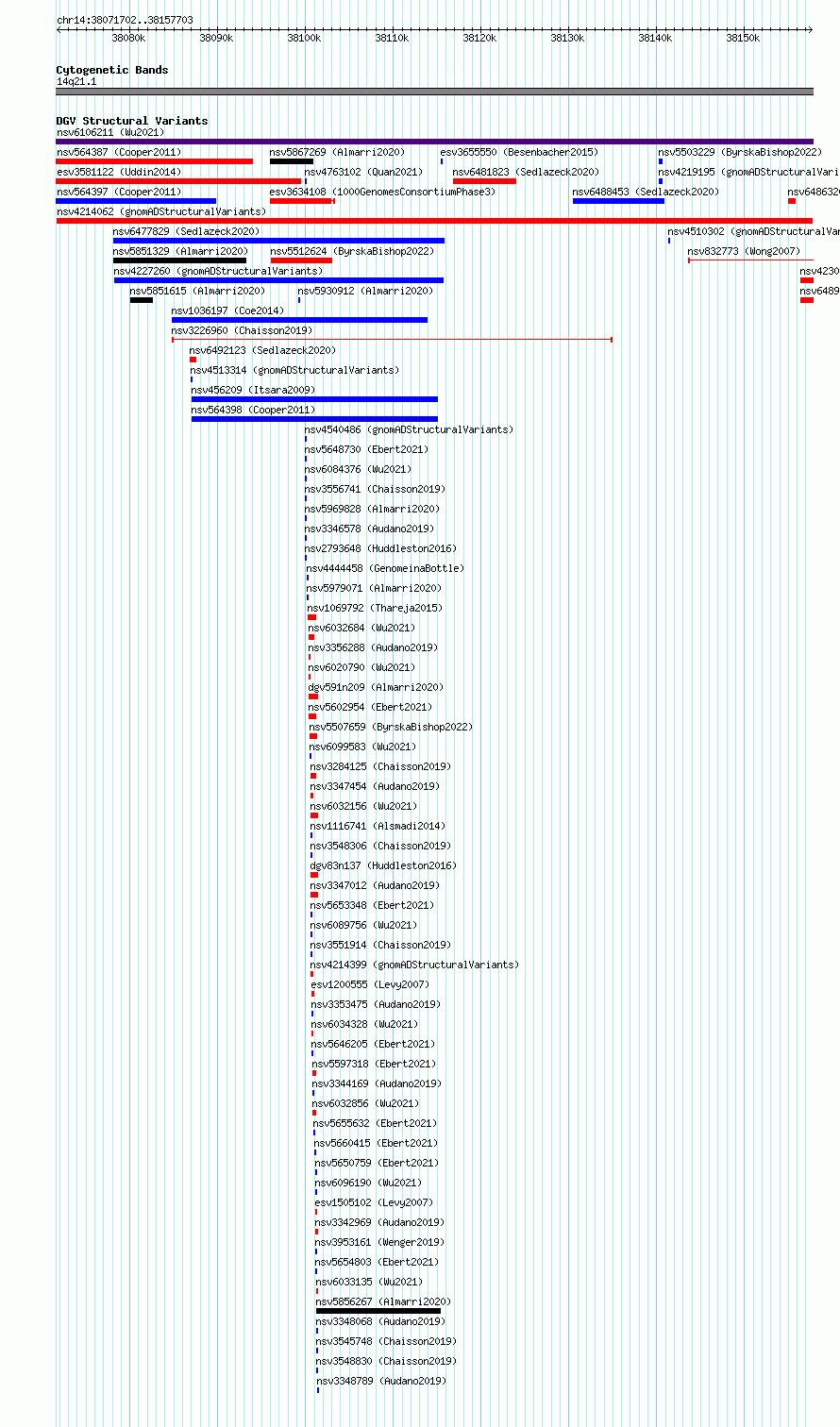840x1427 pixels.
Task: Click the esv3655550 (Besenbacher2015) label
Action: 519,152
